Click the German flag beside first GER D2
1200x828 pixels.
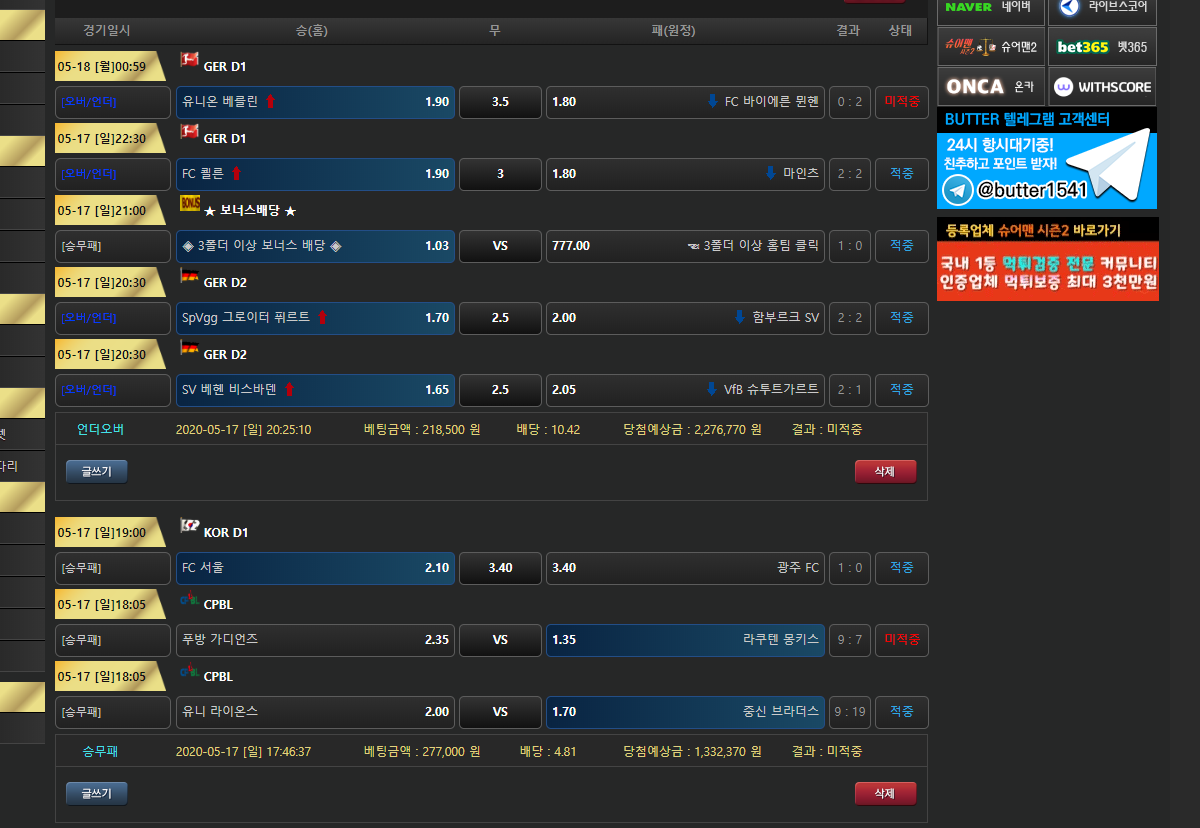189,276
